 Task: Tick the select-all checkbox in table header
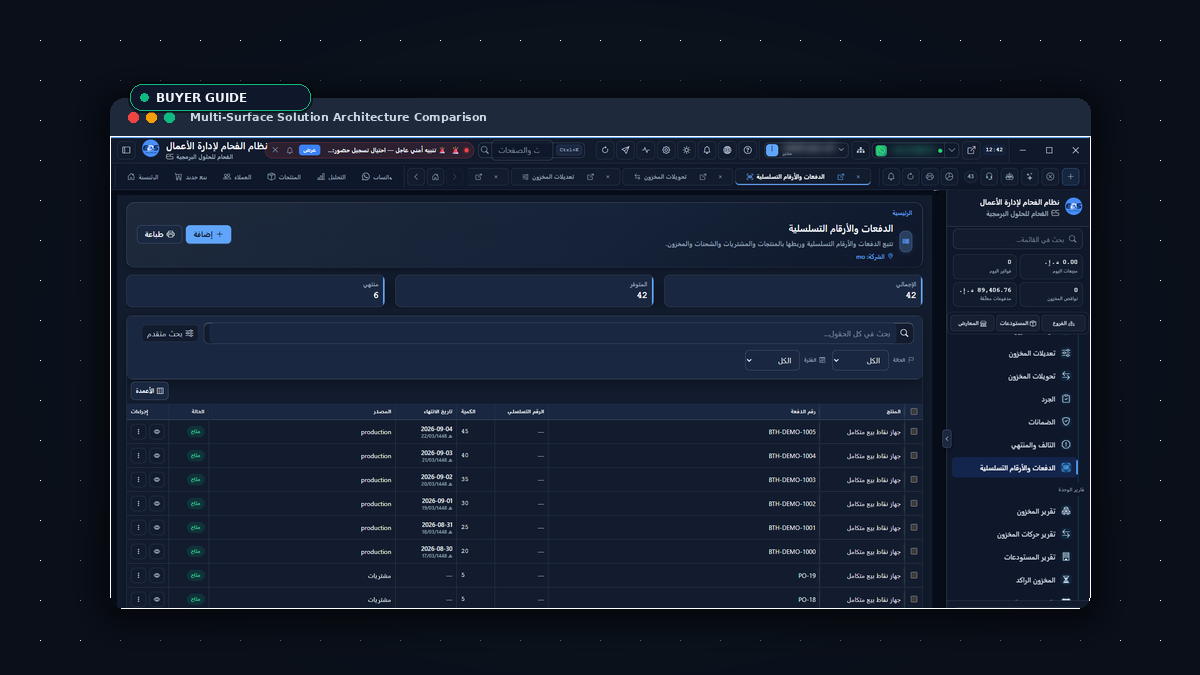tap(913, 411)
